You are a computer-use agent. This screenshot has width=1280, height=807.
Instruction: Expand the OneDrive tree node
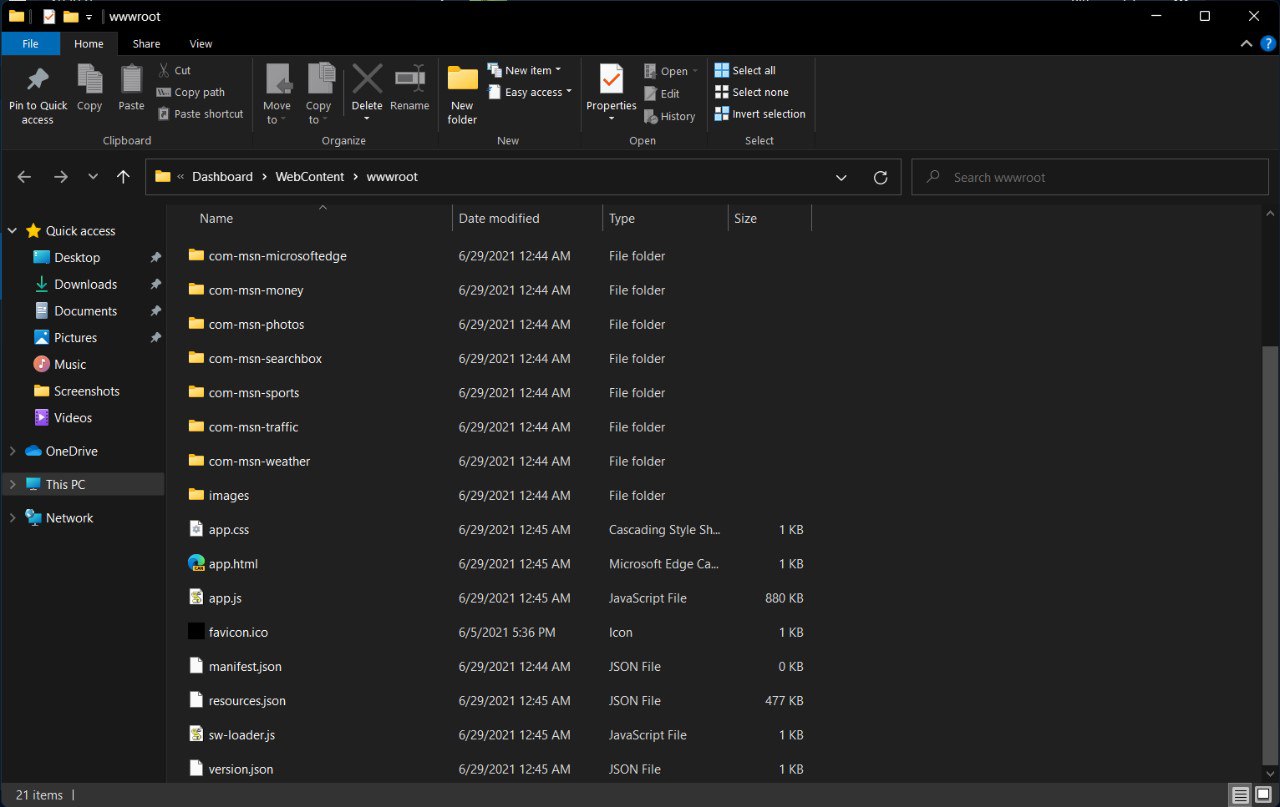tap(13, 451)
